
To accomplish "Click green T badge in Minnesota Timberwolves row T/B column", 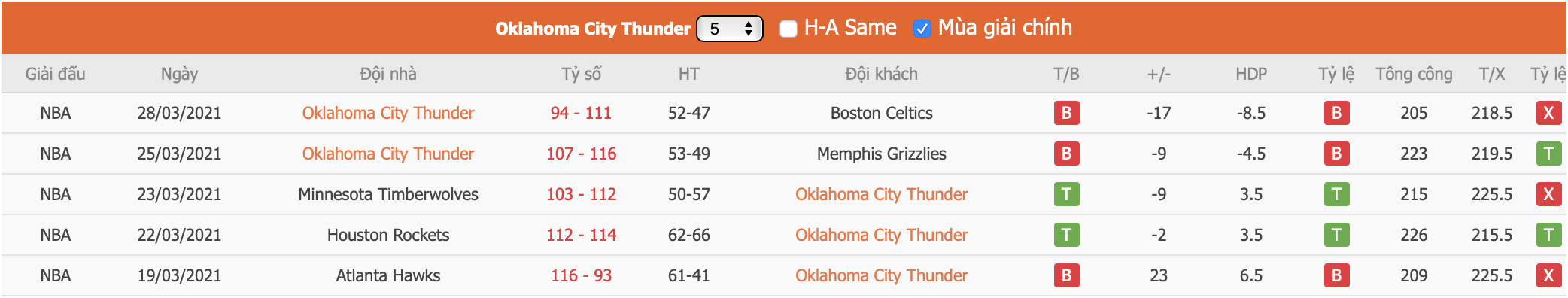I will (1066, 194).
